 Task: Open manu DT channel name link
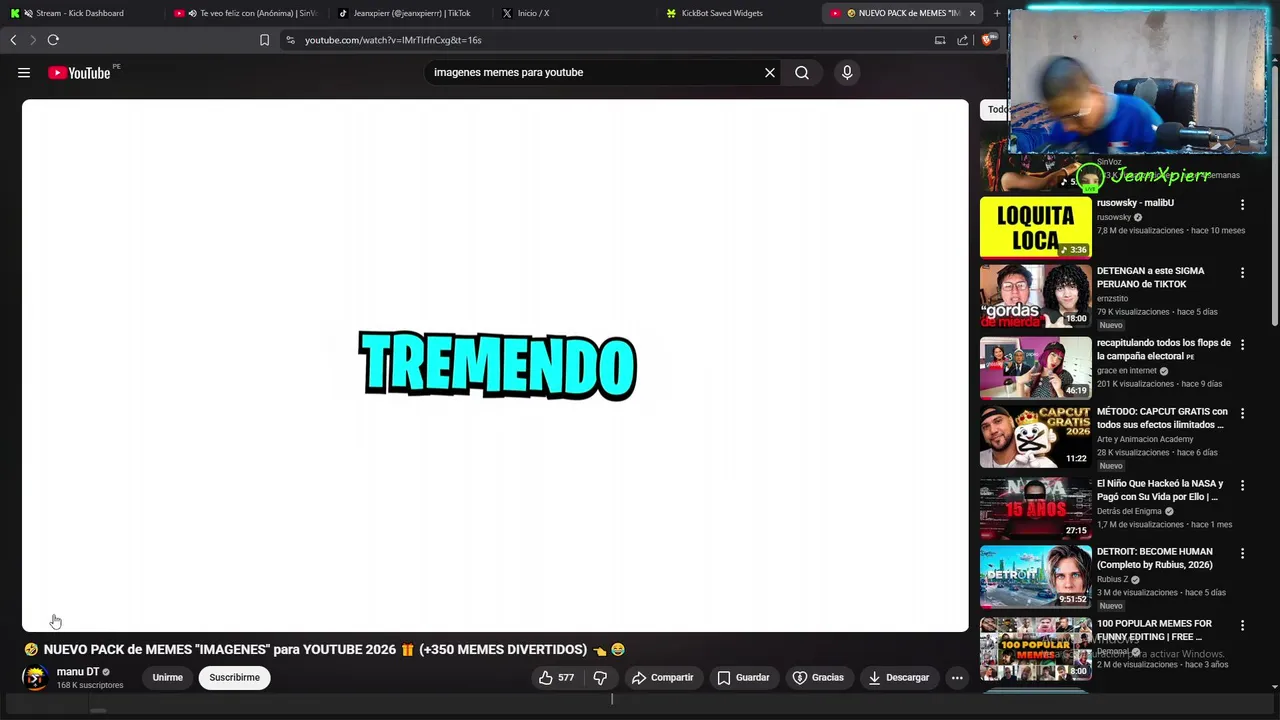(x=78, y=672)
